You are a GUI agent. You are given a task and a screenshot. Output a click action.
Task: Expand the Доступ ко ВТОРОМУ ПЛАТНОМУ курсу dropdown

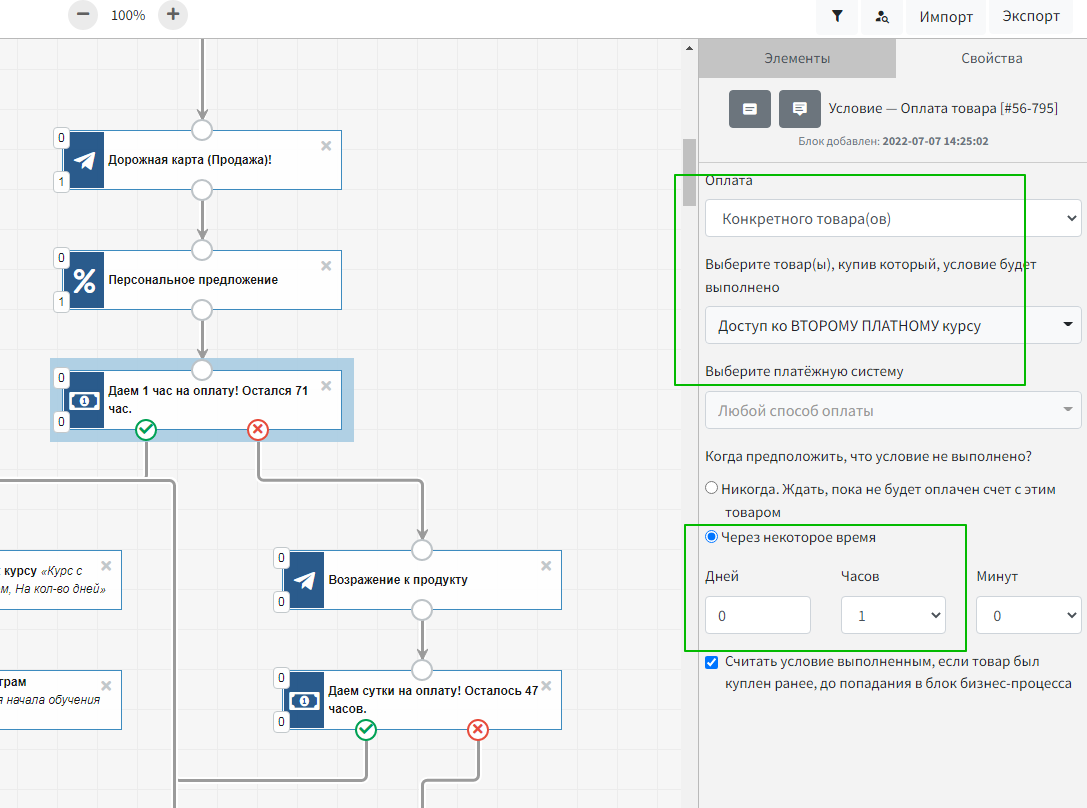pos(892,325)
